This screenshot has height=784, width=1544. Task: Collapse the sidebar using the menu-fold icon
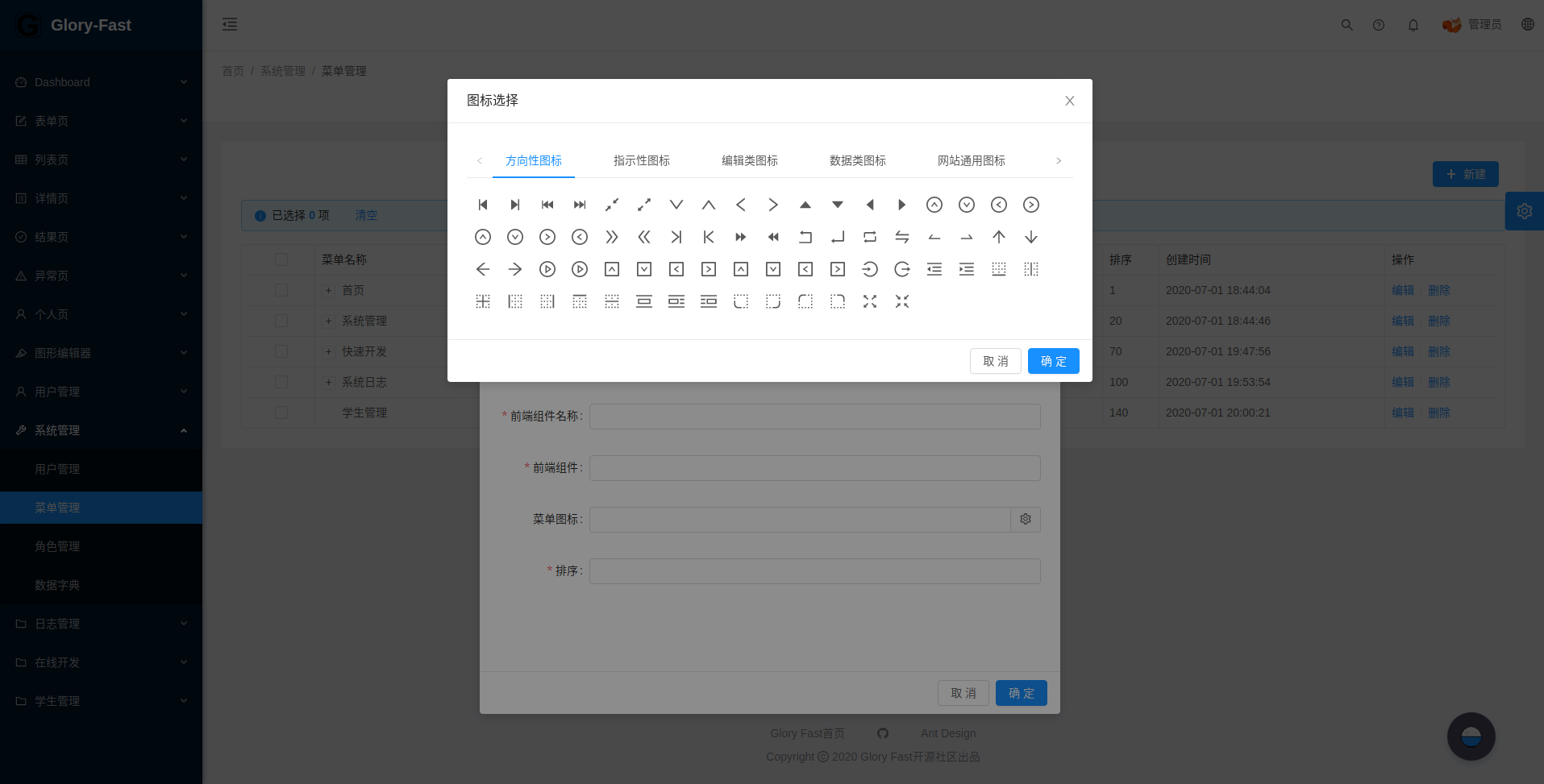230,24
